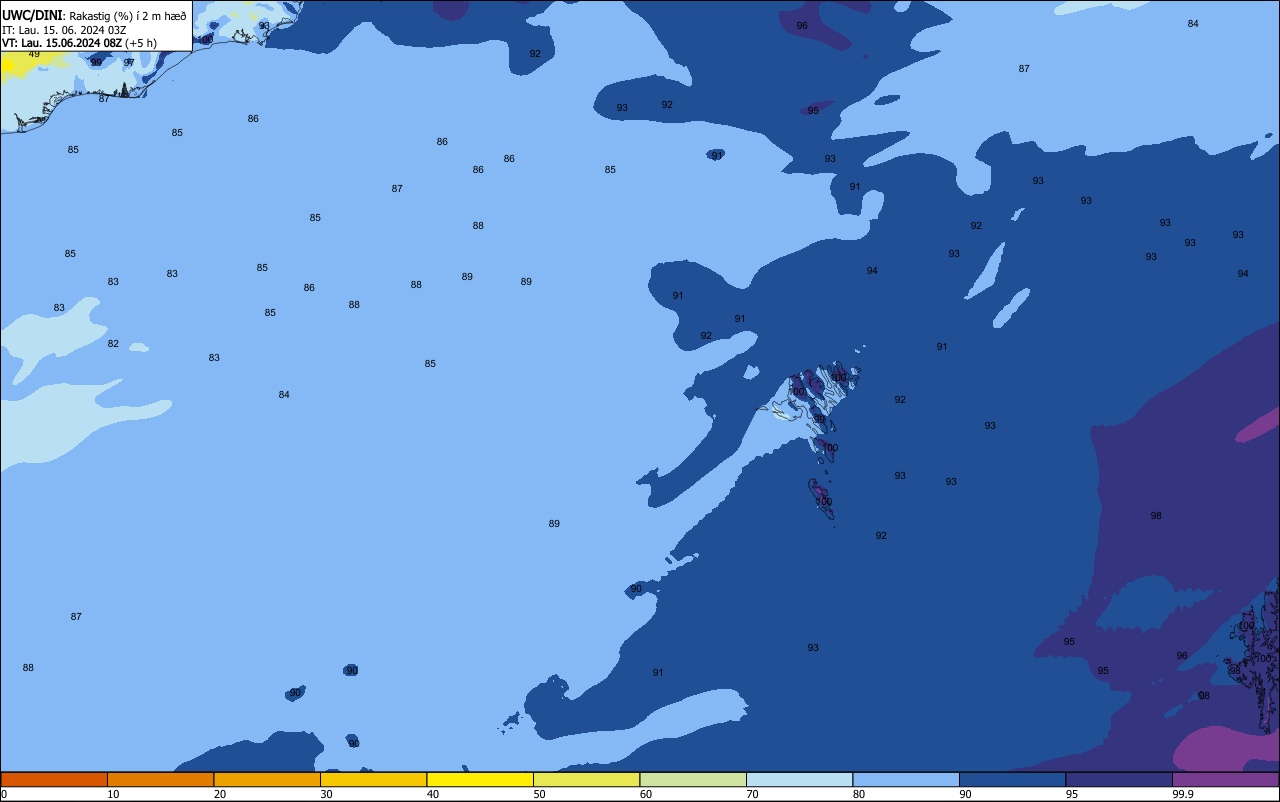Click the '30' tick label on the color scale
This screenshot has width=1280, height=802.
326,794
